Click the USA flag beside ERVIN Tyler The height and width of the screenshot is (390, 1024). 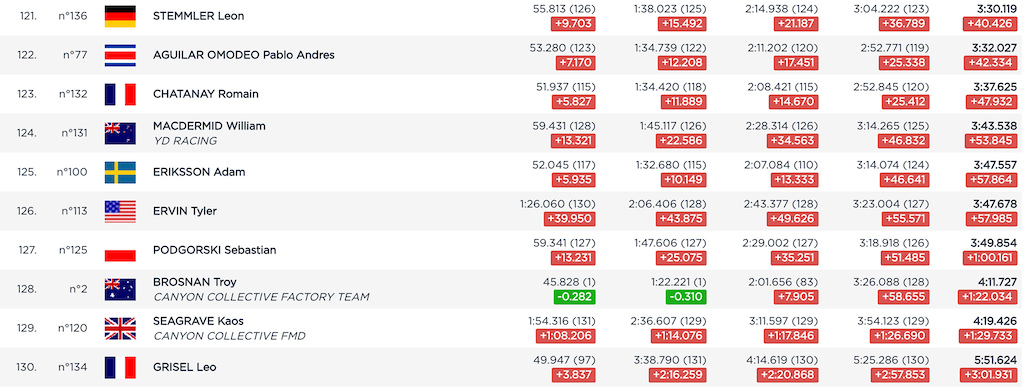point(120,212)
